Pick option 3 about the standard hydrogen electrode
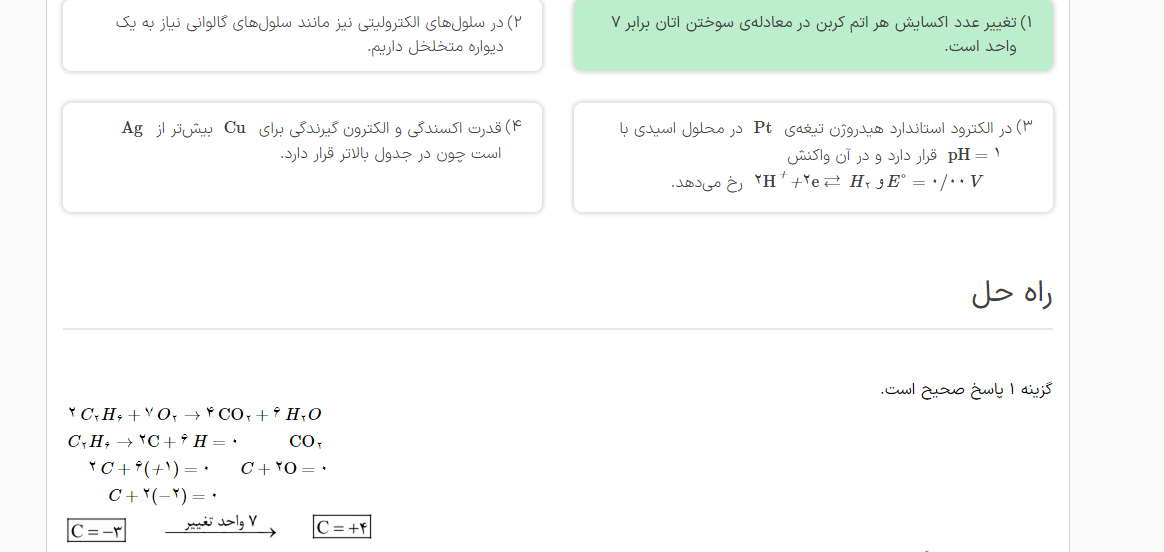The height and width of the screenshot is (552, 1164). pyautogui.click(x=813, y=157)
